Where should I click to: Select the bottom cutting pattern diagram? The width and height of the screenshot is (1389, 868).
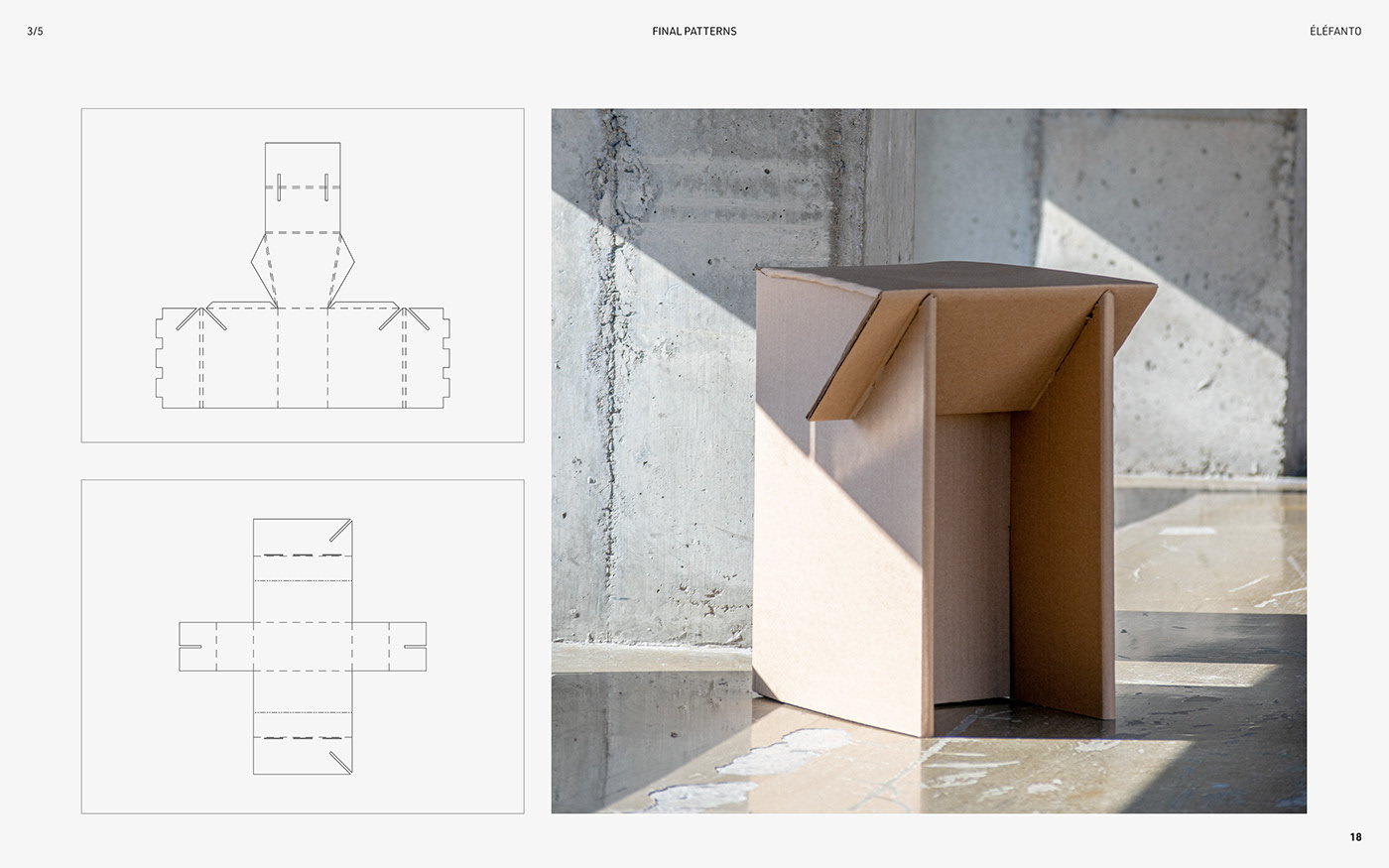coord(301,645)
